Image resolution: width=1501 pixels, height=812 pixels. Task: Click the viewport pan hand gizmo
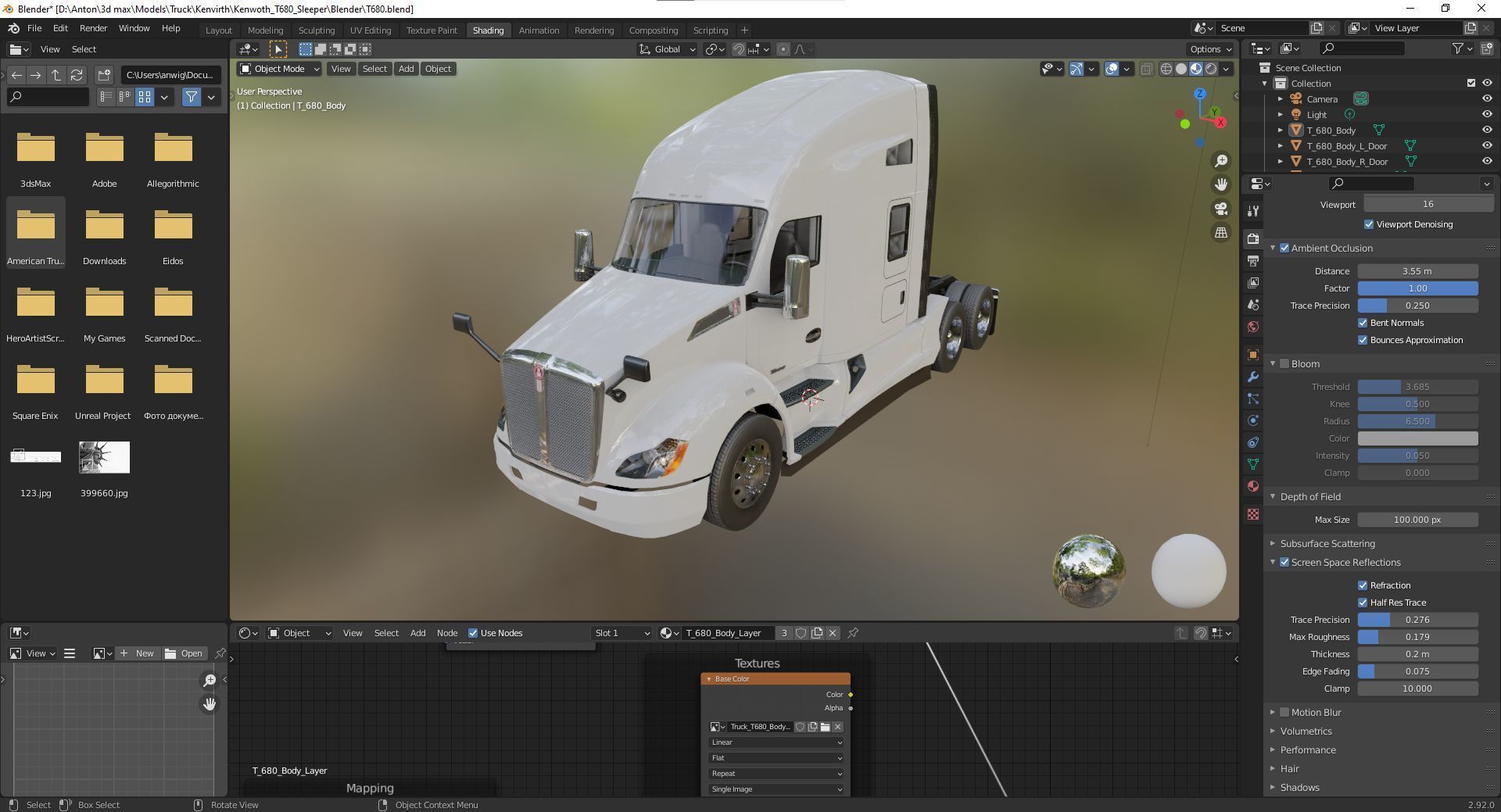click(1220, 184)
